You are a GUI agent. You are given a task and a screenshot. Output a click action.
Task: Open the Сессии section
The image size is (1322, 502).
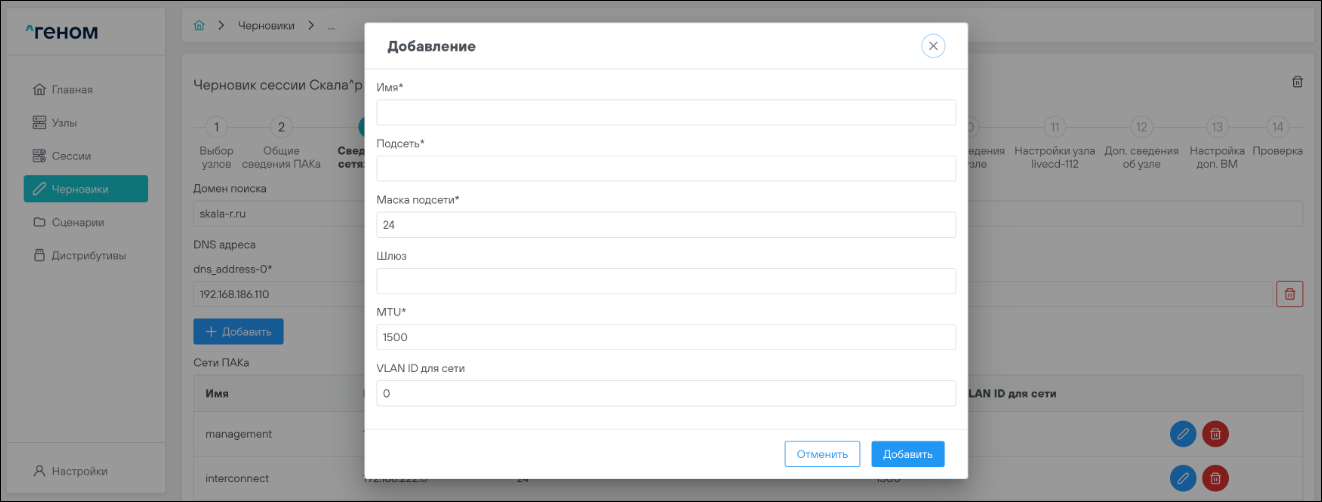71,156
